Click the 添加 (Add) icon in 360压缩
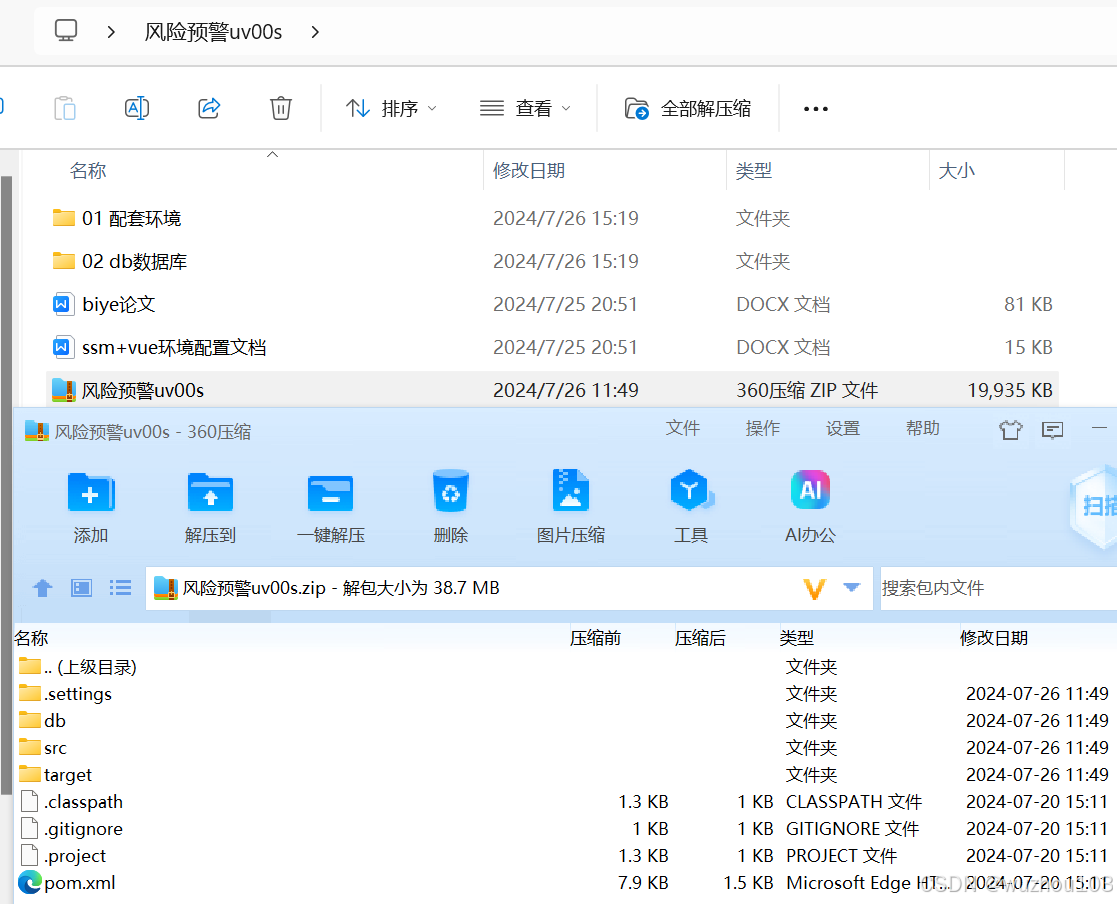 point(90,505)
